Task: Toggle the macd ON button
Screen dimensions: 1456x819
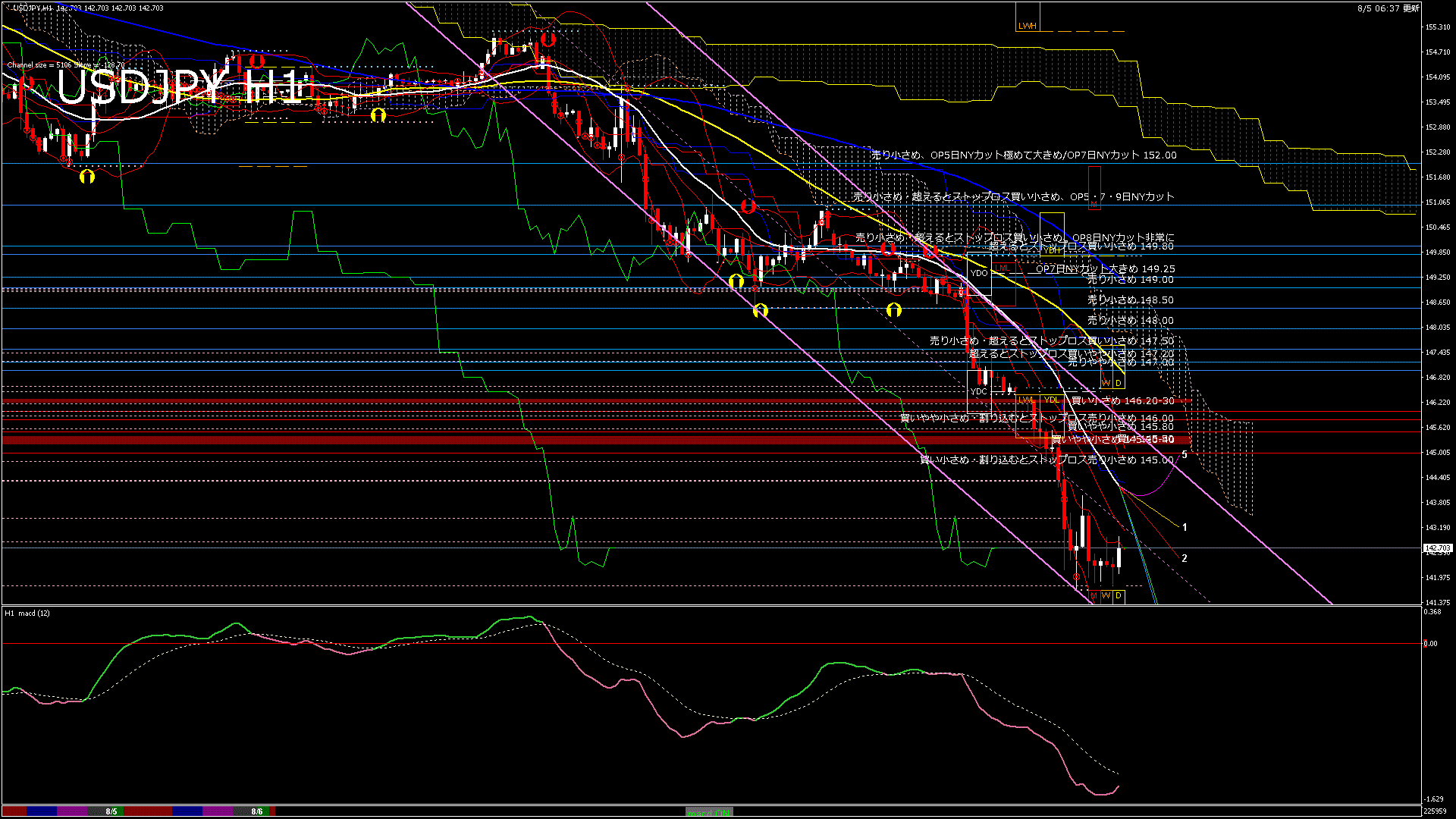Action: pos(709,811)
